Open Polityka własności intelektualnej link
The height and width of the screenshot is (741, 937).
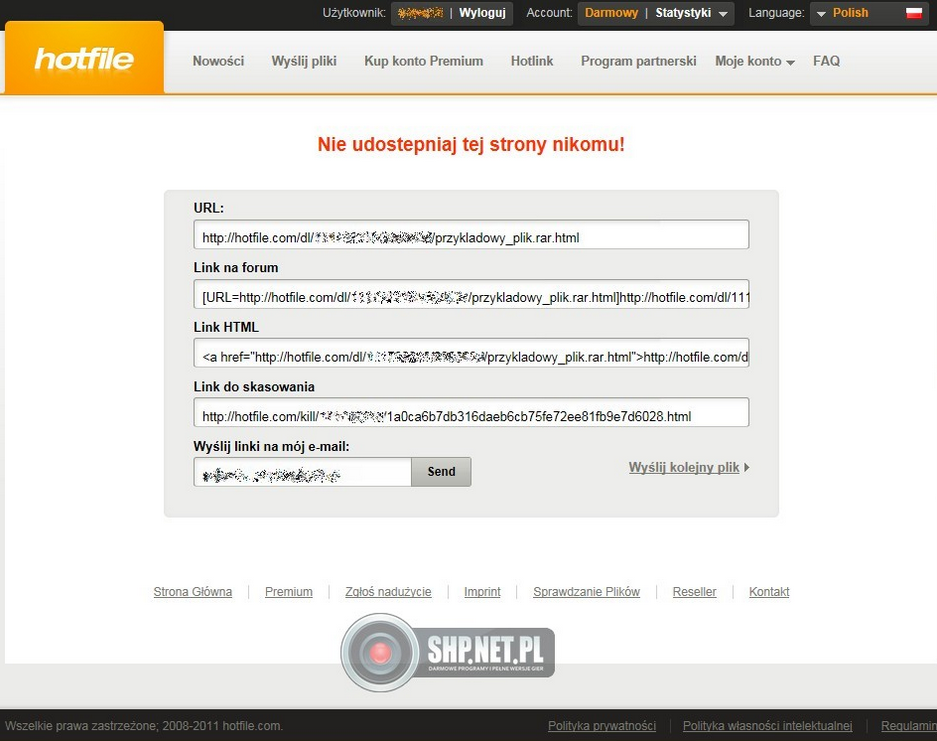[x=767, y=726]
